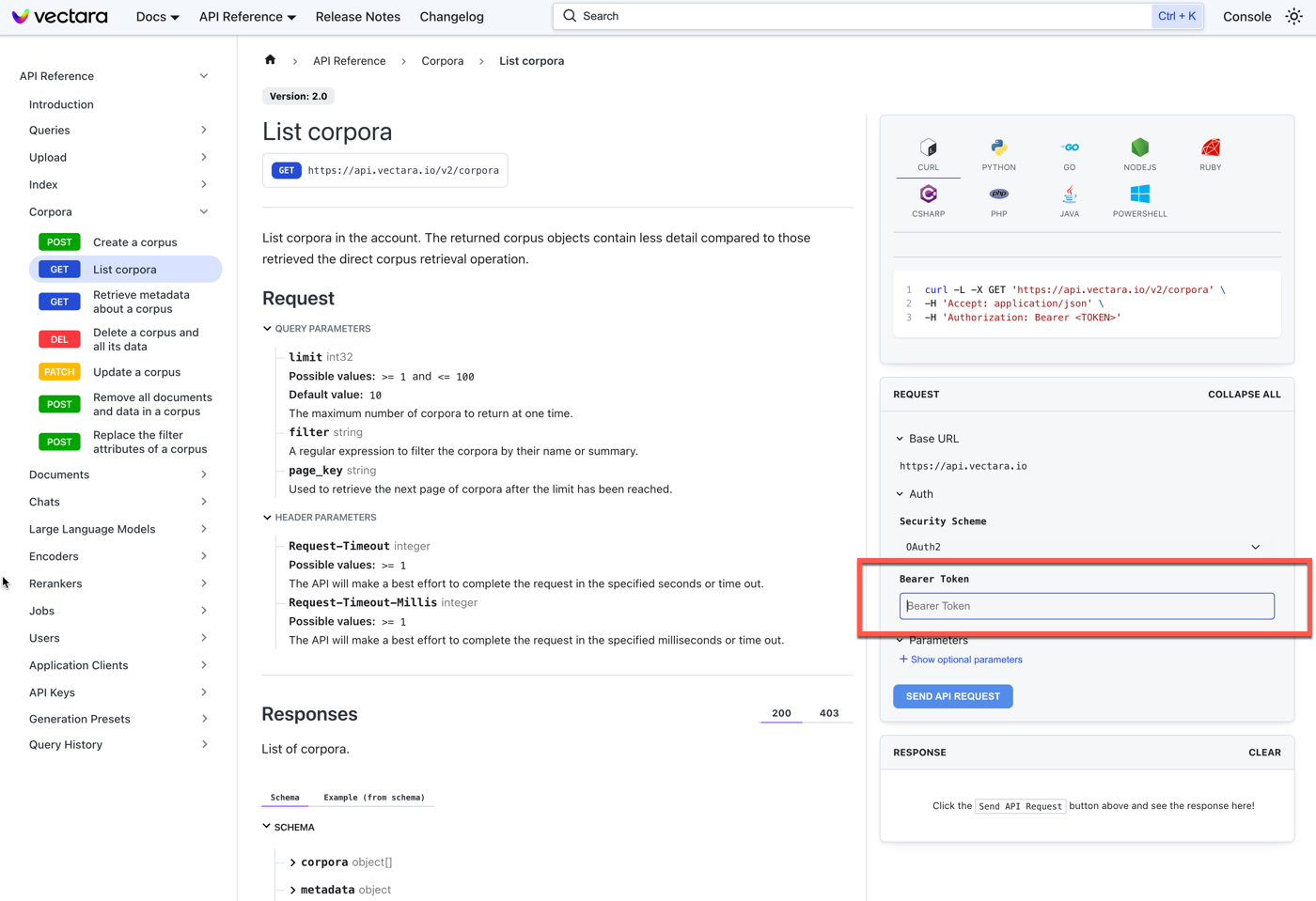Select the CURL language icon
Image resolution: width=1316 pixels, height=901 pixels.
point(928,153)
